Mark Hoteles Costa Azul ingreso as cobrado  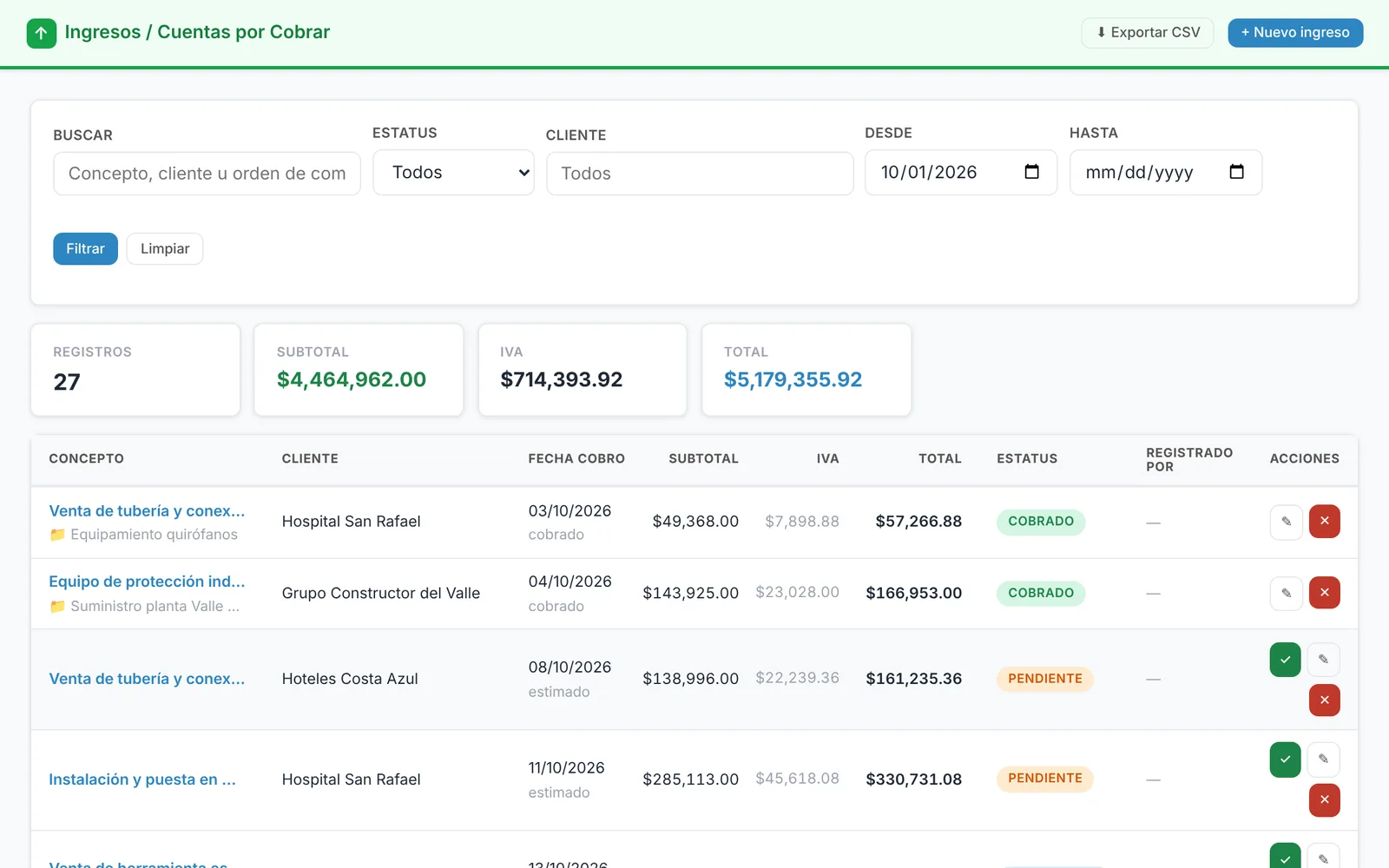(x=1285, y=660)
